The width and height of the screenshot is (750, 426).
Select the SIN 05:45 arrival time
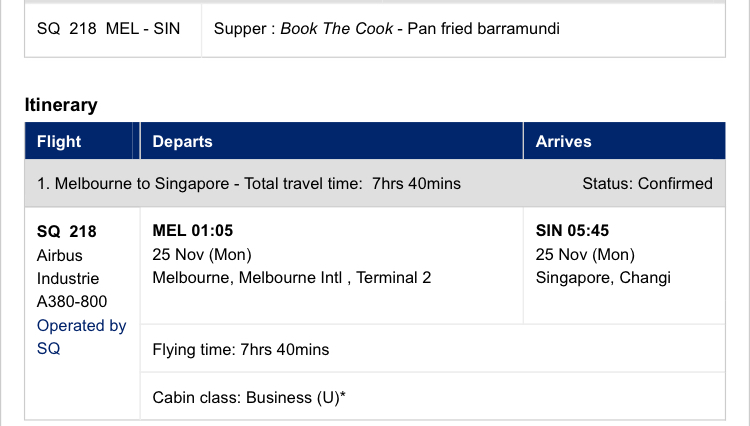(x=572, y=230)
